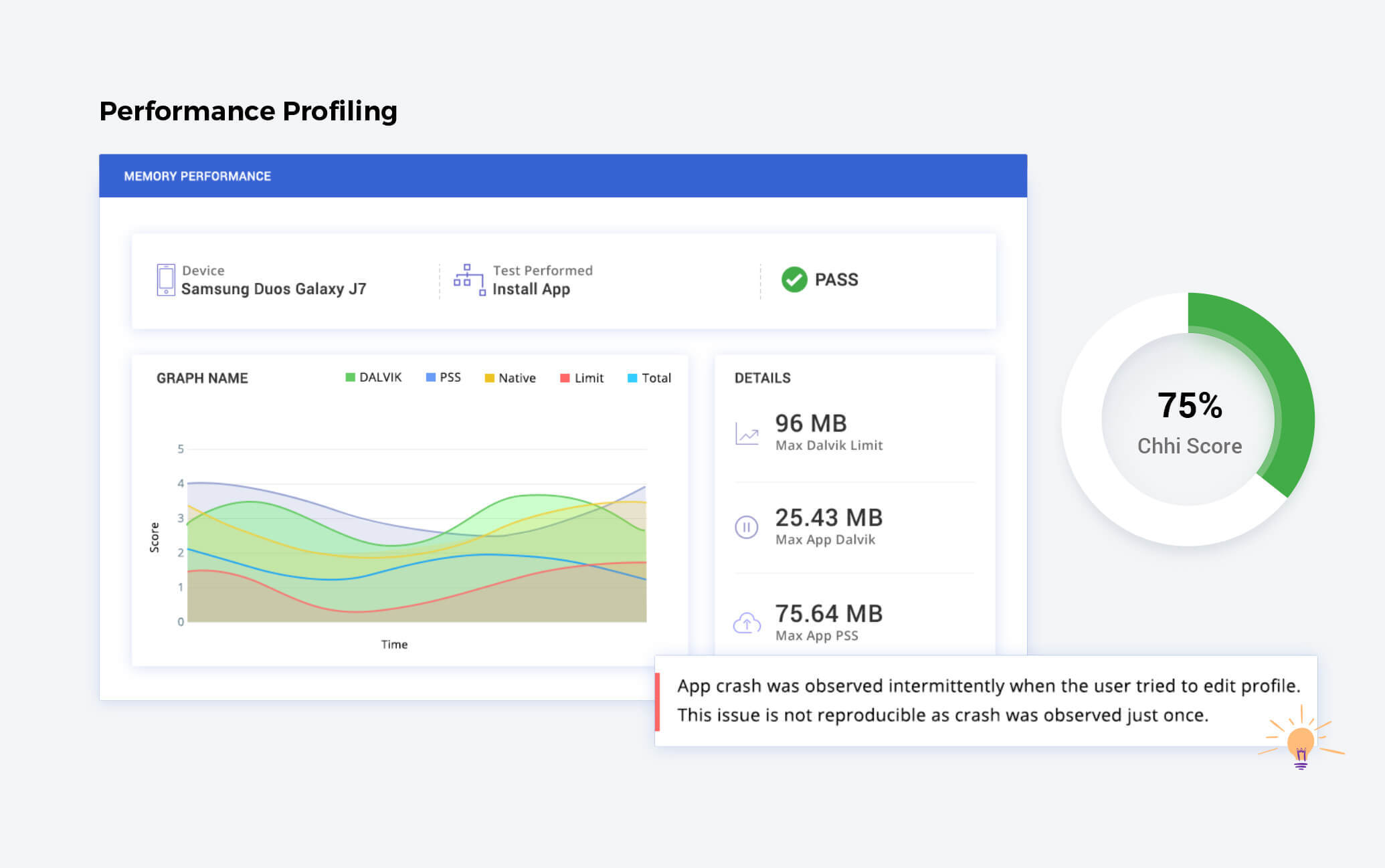This screenshot has width=1385, height=868.
Task: Click the GRAPH NAME heading
Action: 202,378
